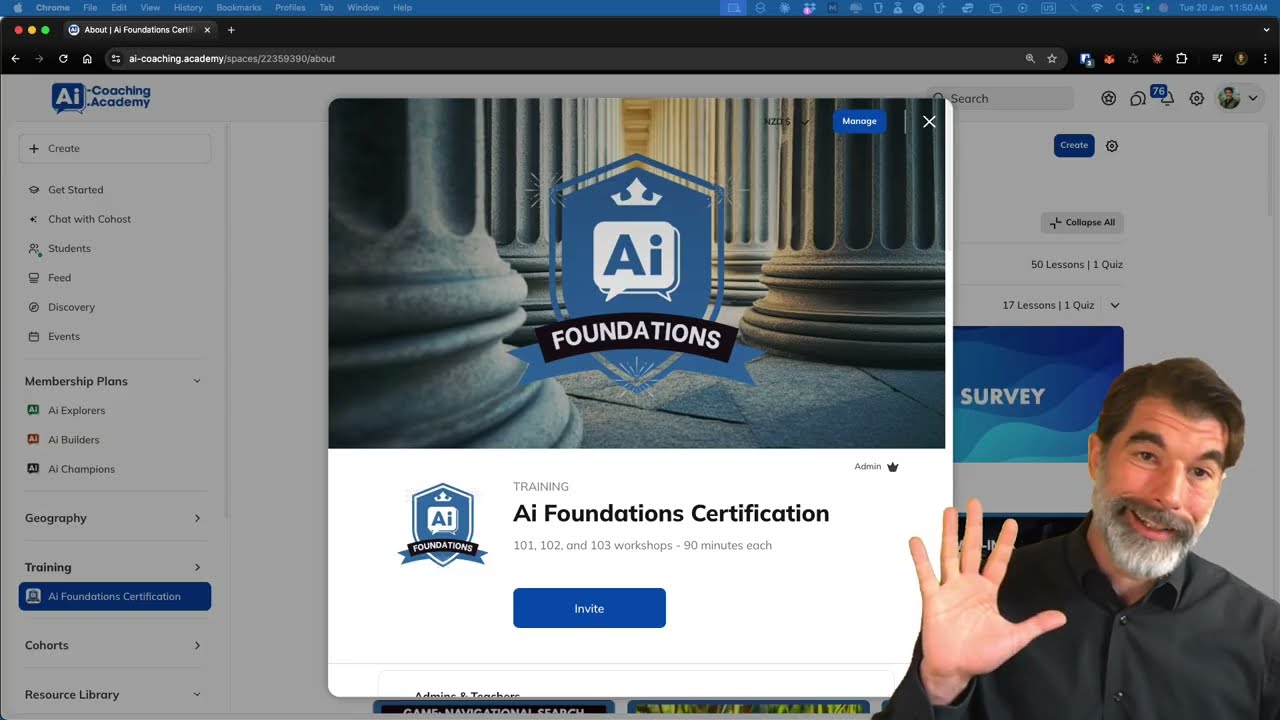Open the History menu
This screenshot has height=720, width=1280.
coord(188,8)
